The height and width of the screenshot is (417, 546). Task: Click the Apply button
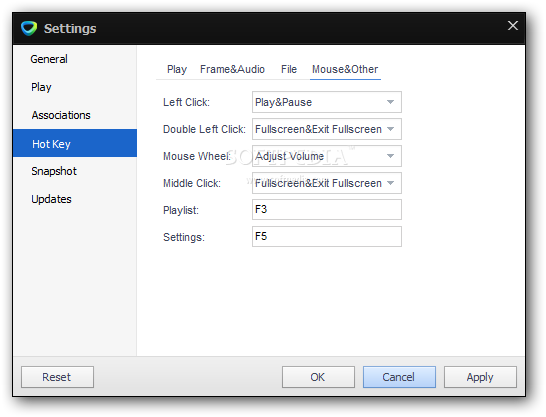[x=480, y=377]
